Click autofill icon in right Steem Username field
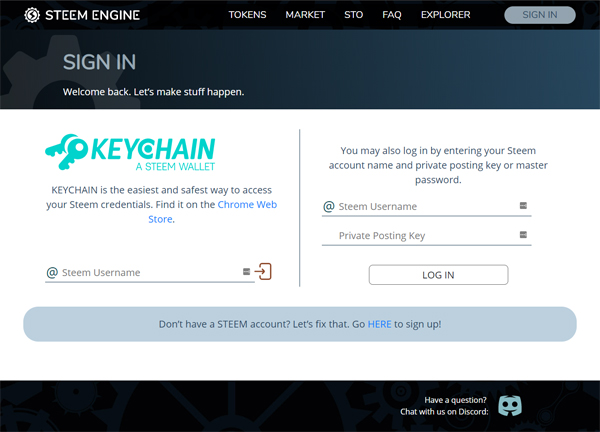 coord(522,206)
